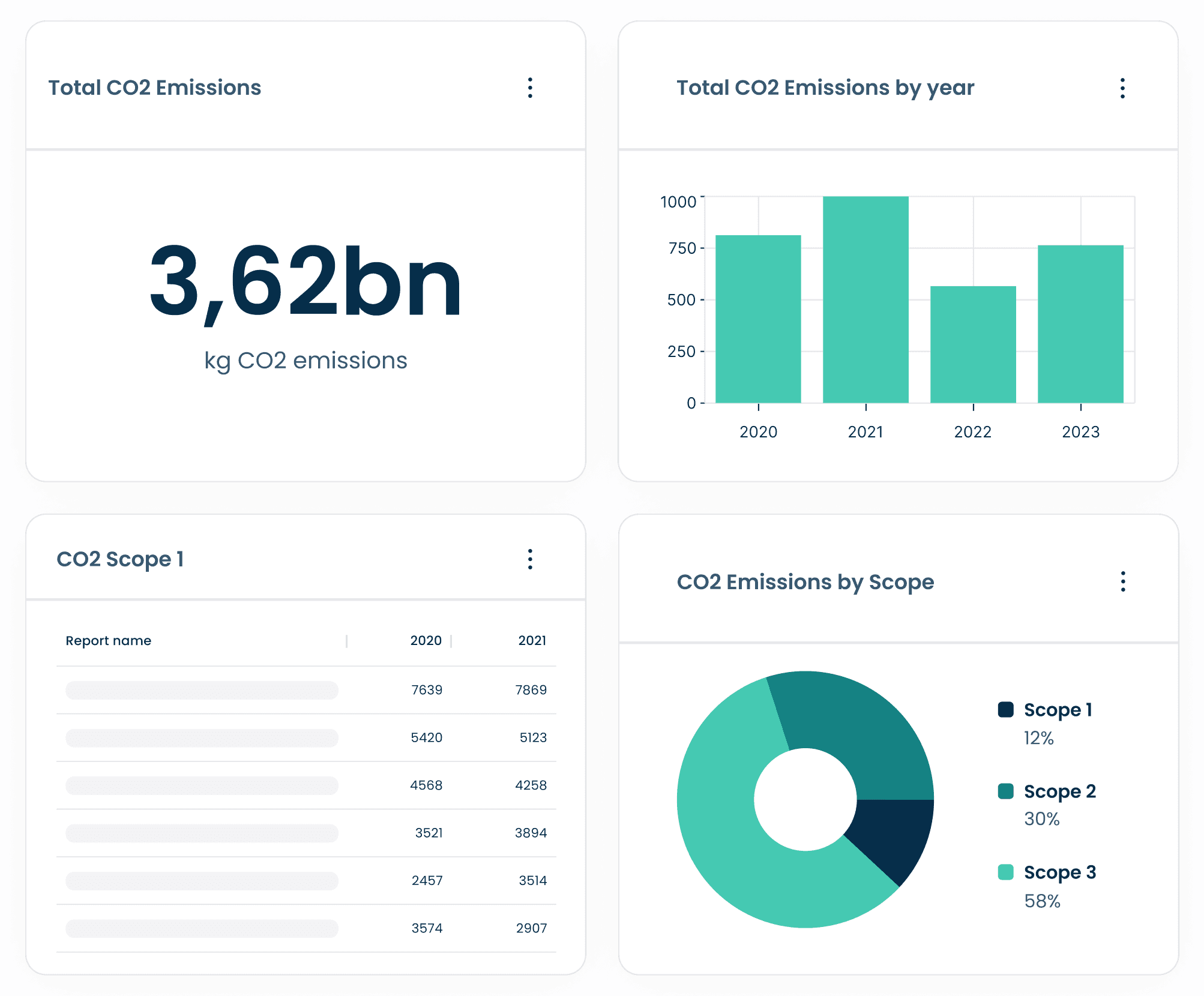Click the 4568 table cell

[426, 785]
